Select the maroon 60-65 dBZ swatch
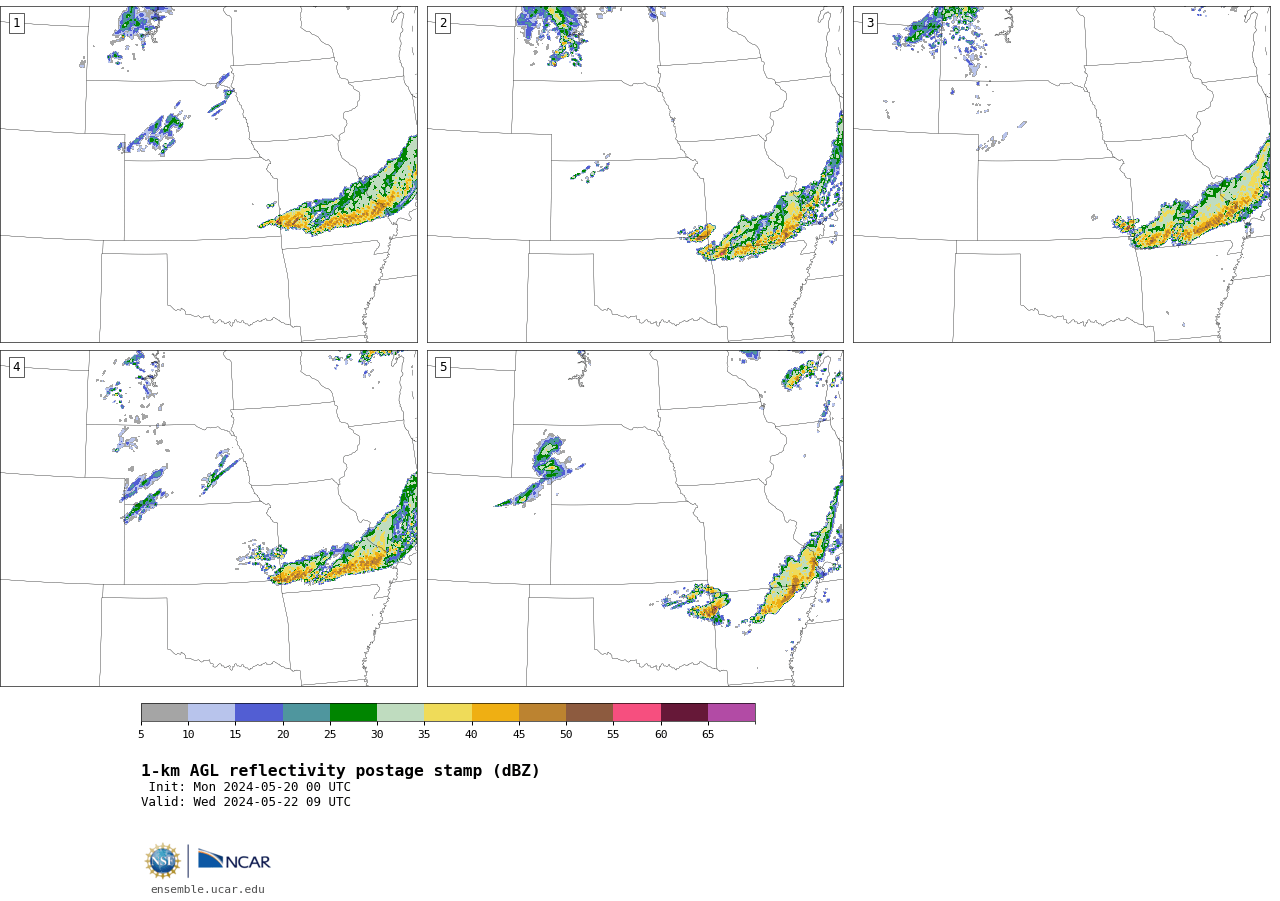The image size is (1280, 901). 684,712
